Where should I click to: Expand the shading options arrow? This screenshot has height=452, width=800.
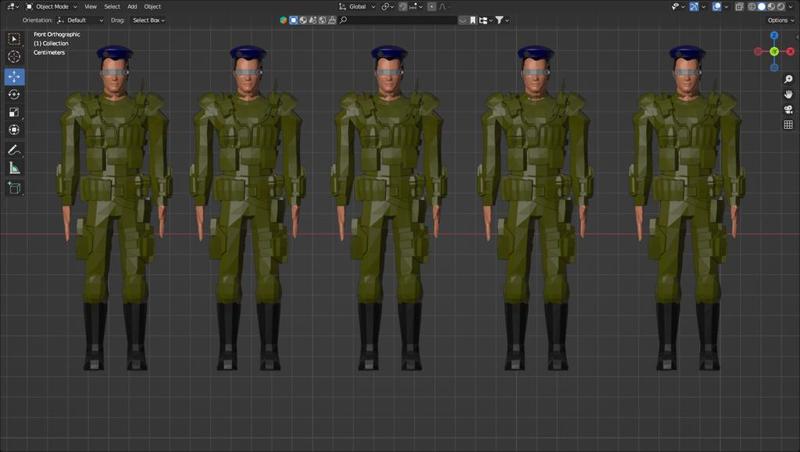(x=790, y=7)
